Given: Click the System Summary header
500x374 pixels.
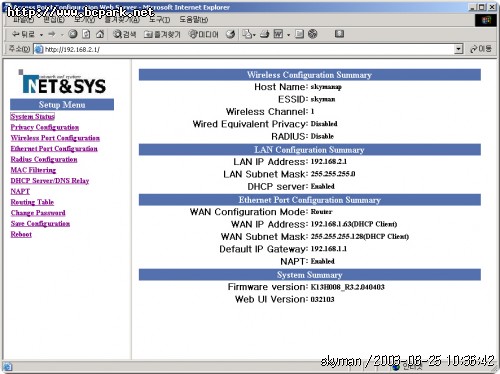Looking at the screenshot, I should (x=310, y=275).
